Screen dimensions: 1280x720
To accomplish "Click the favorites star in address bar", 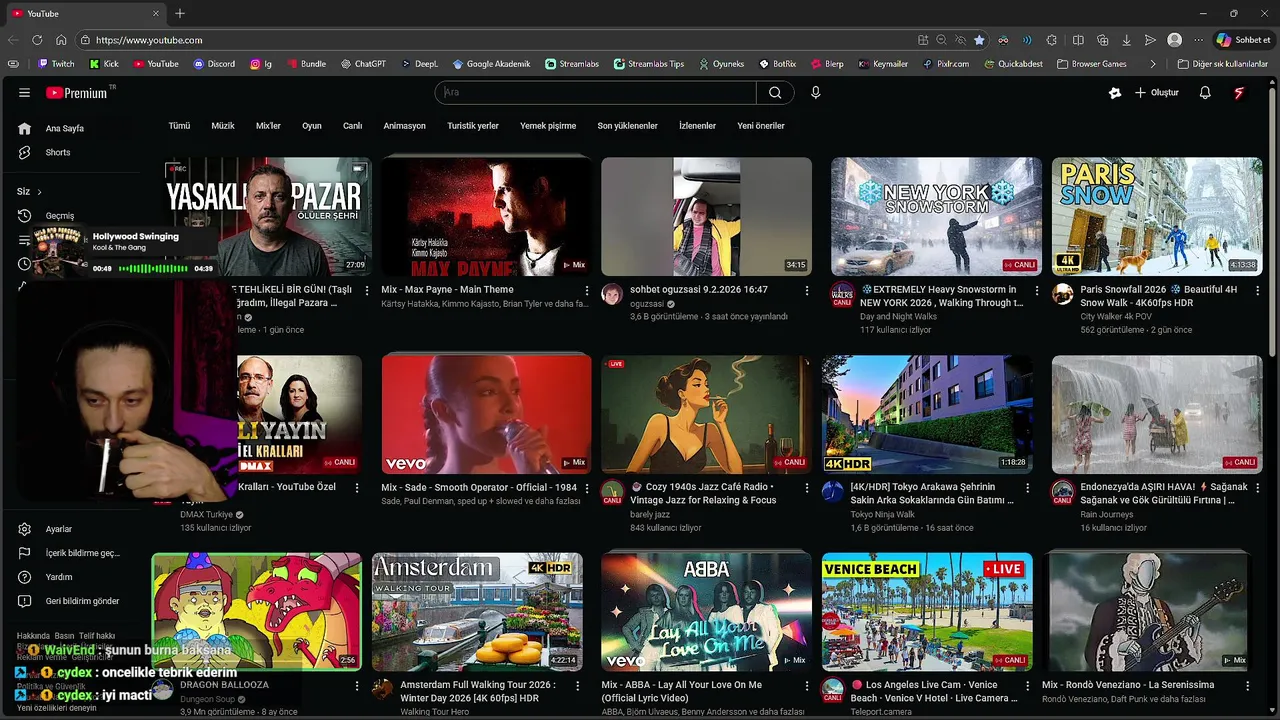I will (x=979, y=40).
